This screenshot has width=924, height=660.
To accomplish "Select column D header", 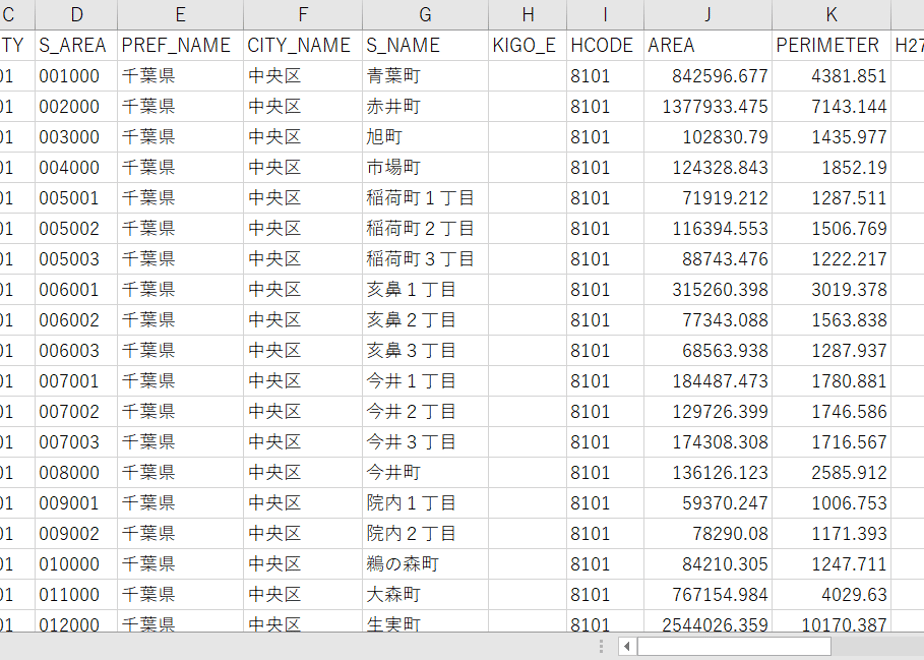I will (77, 15).
